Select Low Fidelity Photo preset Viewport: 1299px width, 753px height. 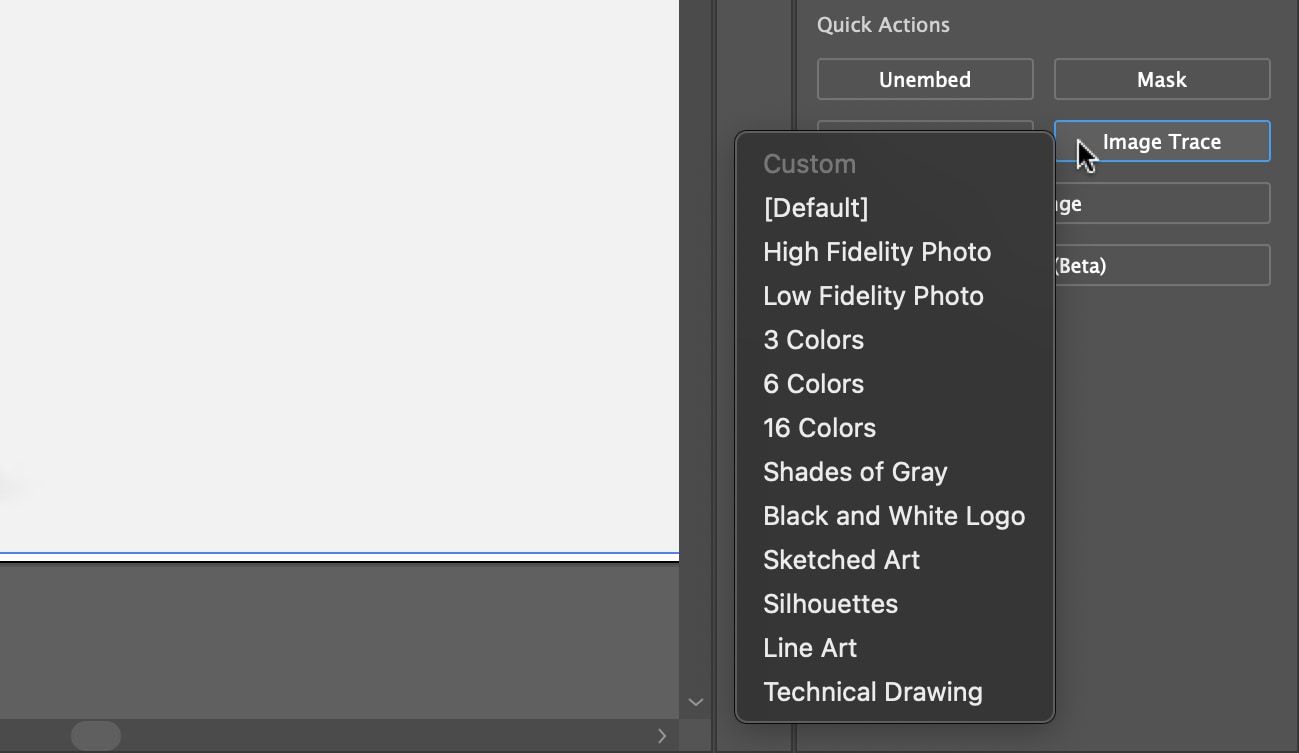(873, 296)
